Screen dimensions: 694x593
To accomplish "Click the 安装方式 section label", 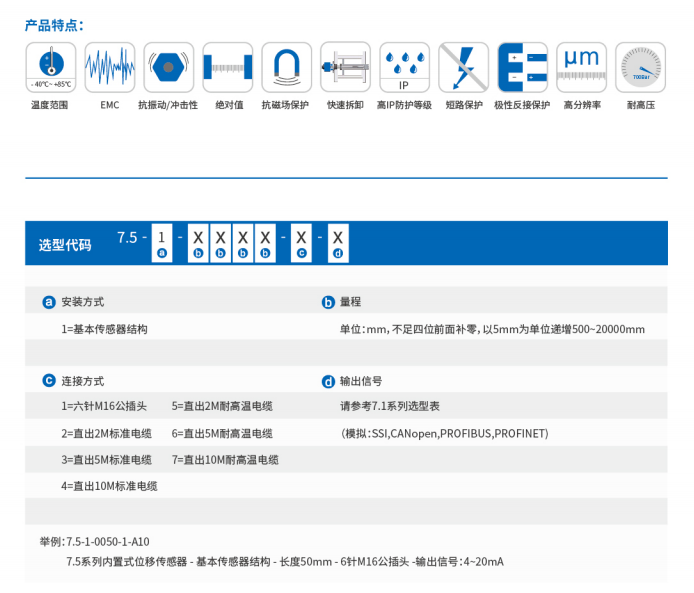I will point(82,302).
